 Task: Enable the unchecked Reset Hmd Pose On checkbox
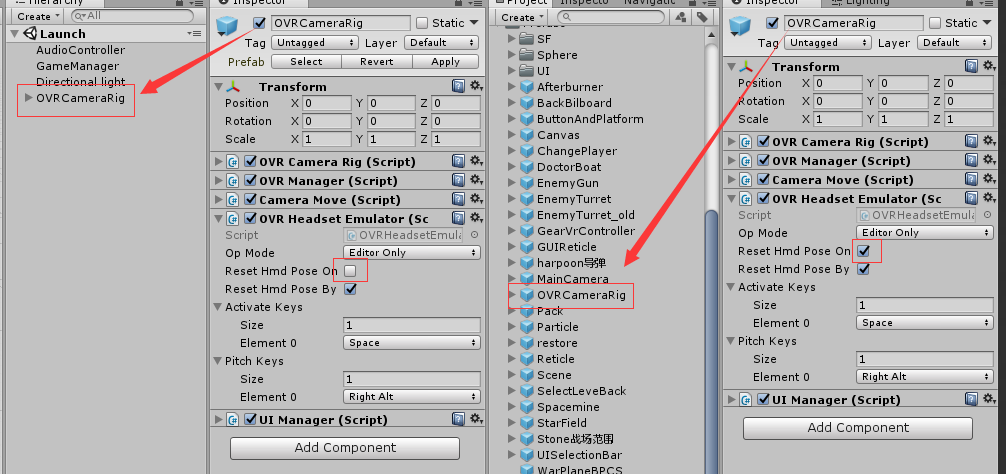click(350, 271)
